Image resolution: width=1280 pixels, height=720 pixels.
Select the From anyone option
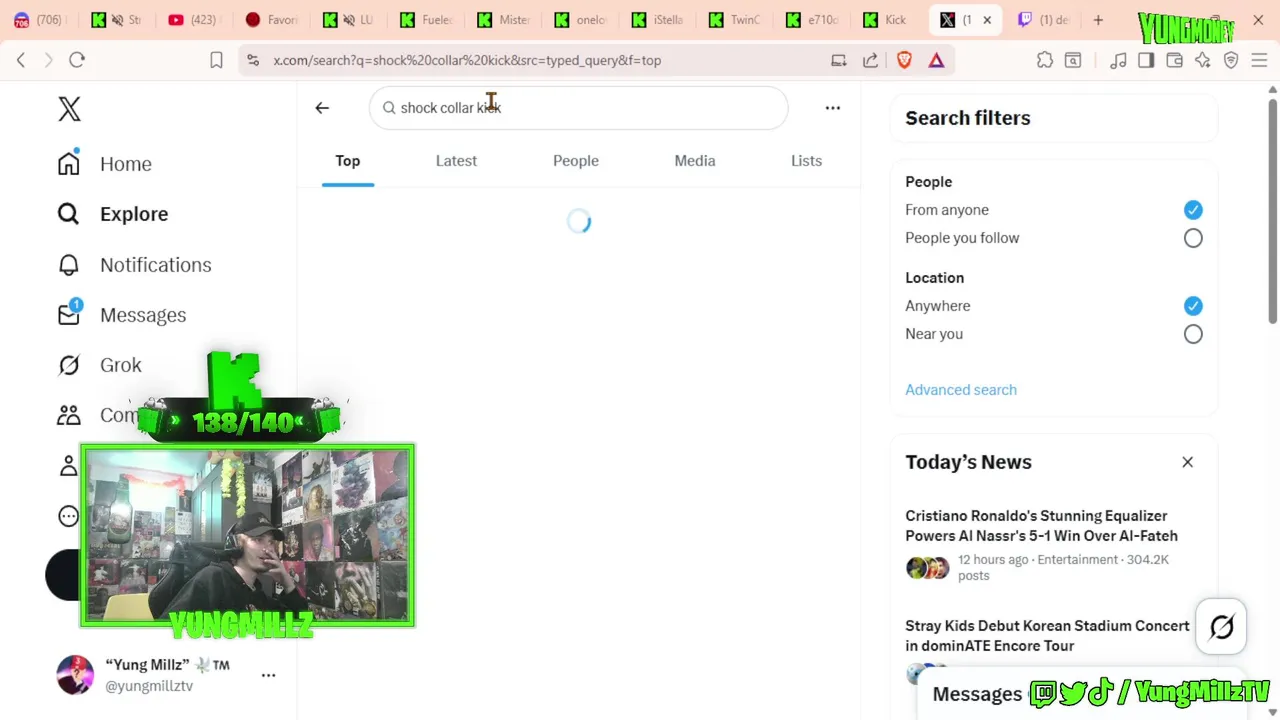1193,210
